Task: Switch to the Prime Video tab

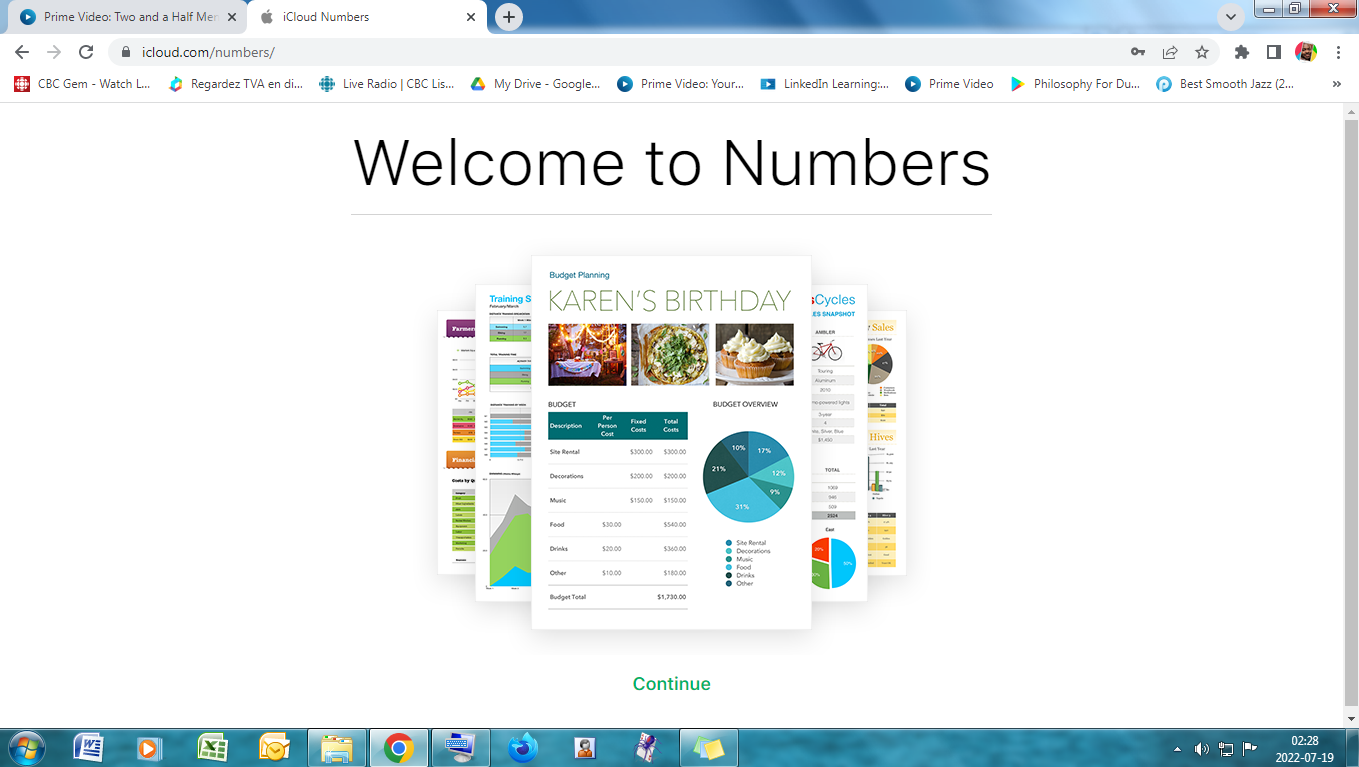Action: point(125,17)
